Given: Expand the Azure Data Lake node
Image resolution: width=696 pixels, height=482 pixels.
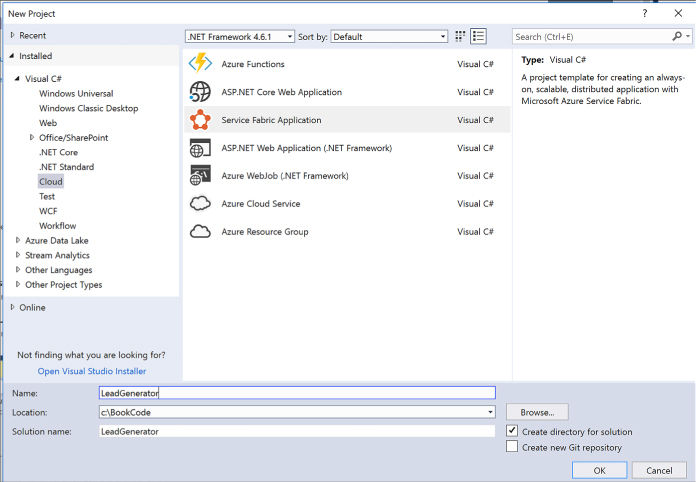Looking at the screenshot, I should point(18,240).
